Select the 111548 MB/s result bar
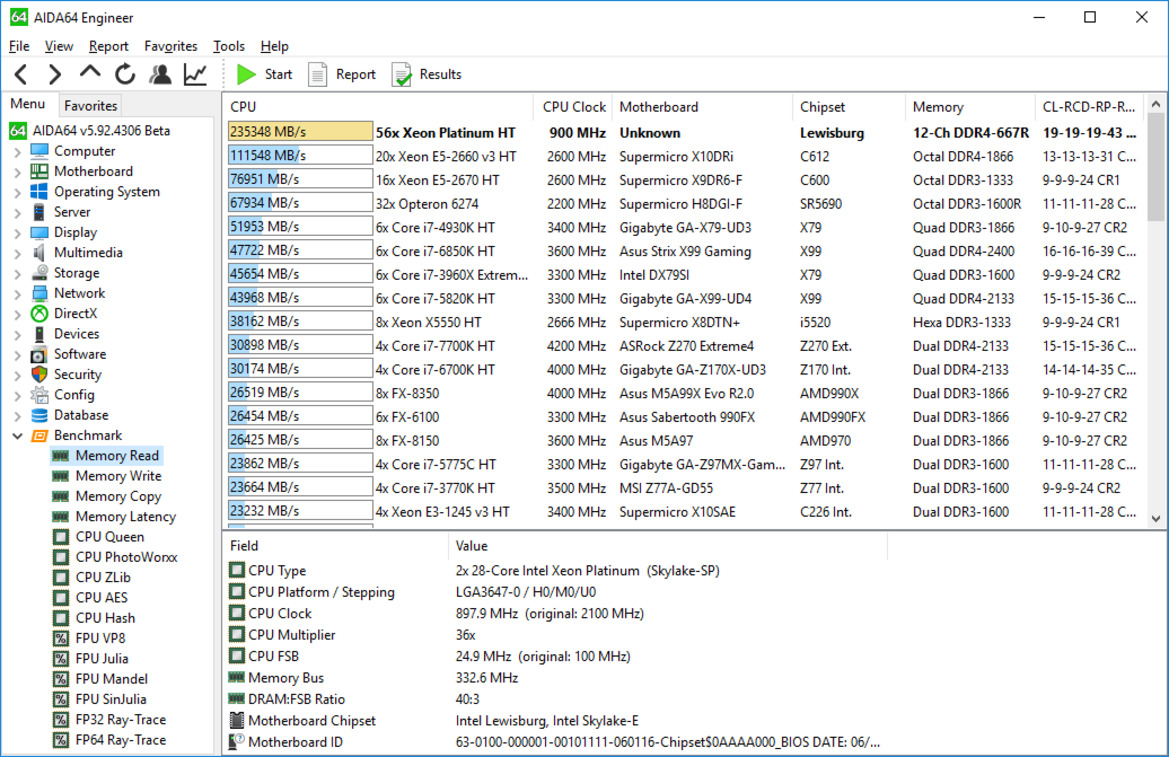Screen dimensions: 1169x757 [300, 156]
